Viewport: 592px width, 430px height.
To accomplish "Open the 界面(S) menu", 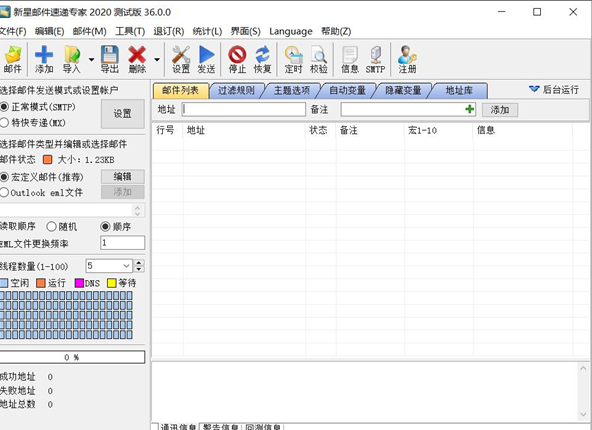I will [245, 31].
